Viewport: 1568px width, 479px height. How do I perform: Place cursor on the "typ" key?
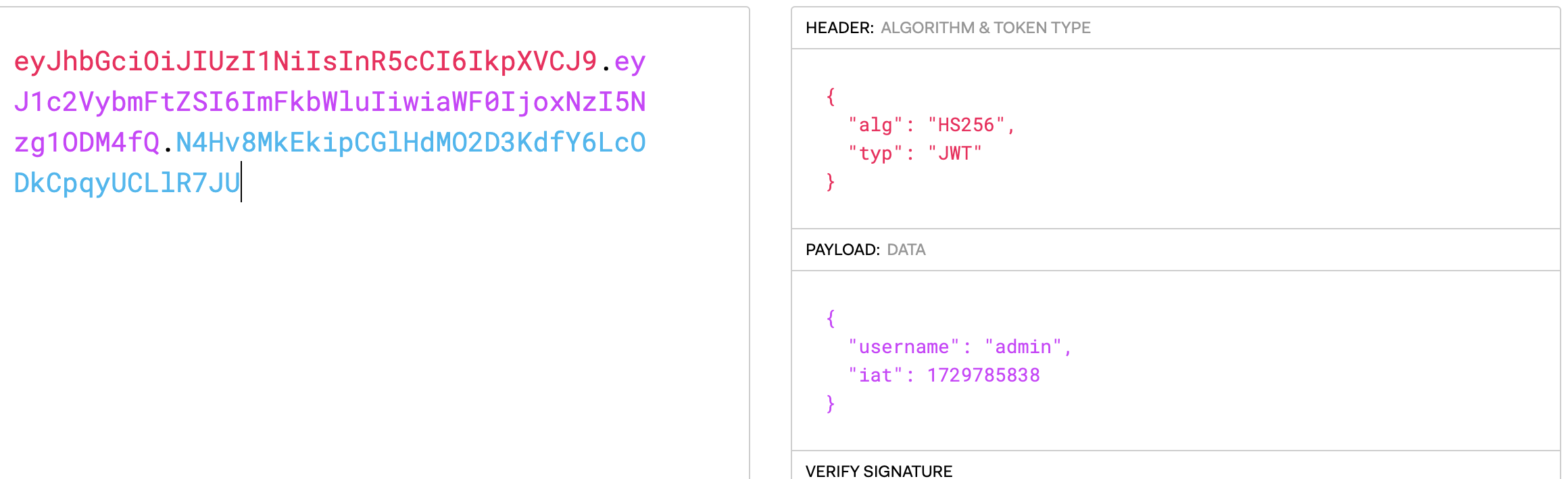875,154
